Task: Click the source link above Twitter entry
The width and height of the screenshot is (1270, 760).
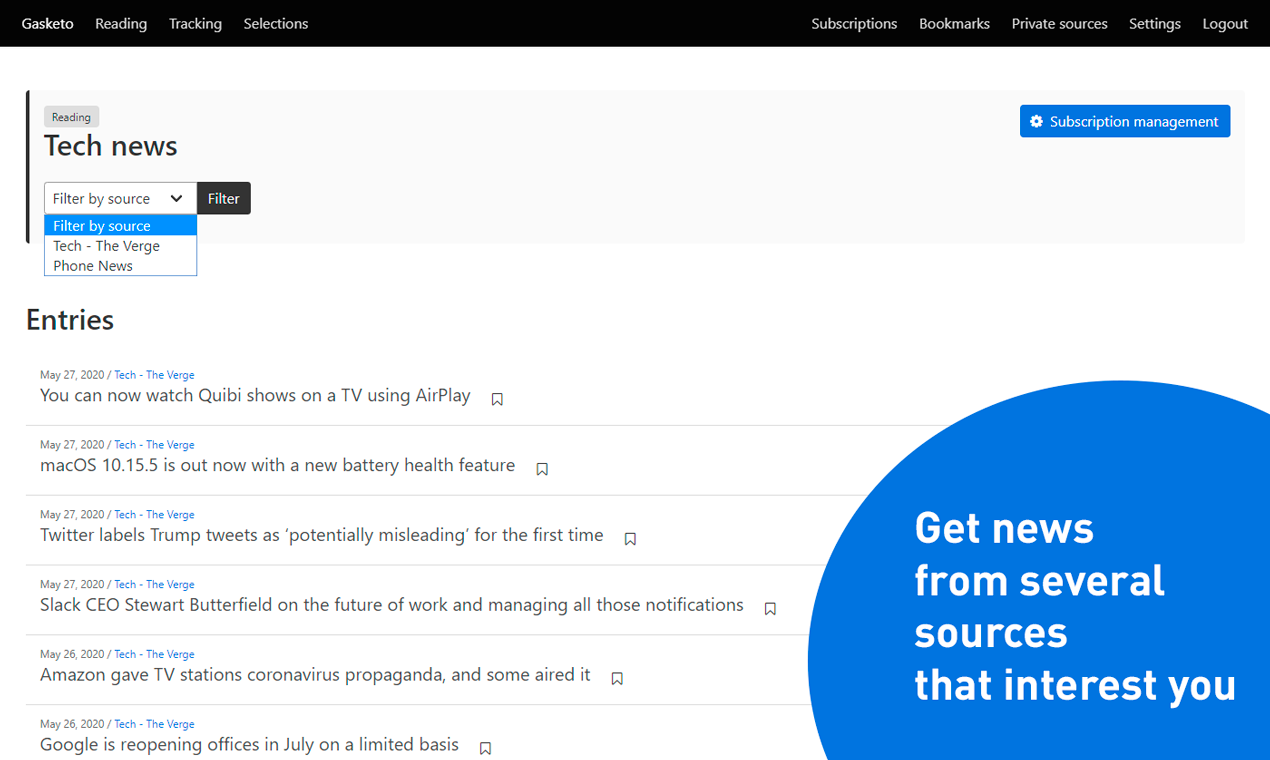Action: coord(154,515)
